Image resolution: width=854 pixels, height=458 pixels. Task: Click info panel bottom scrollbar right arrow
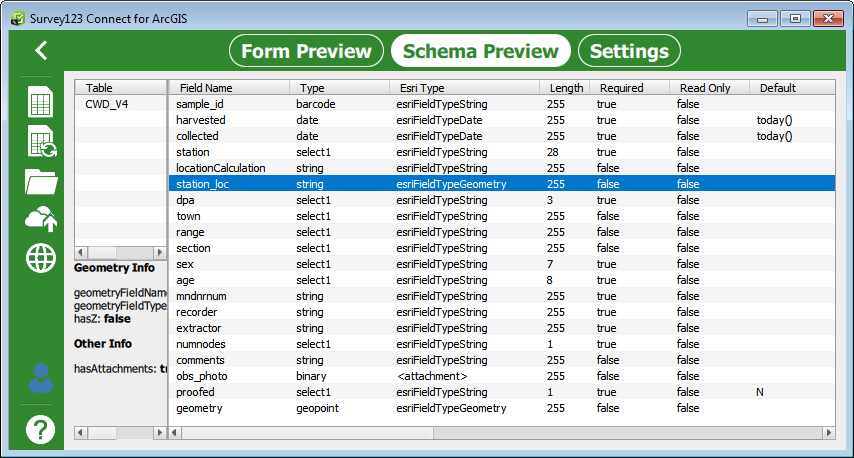[x=160, y=433]
